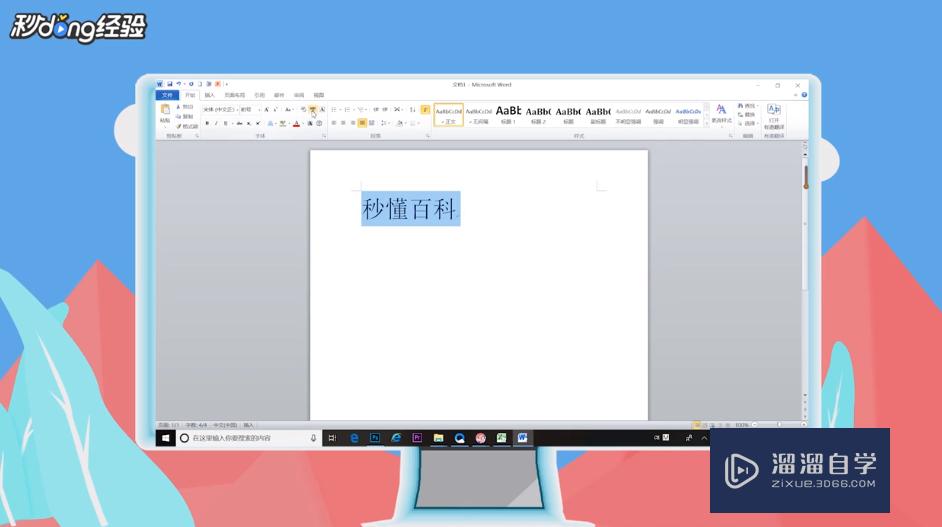Viewport: 942px width, 527px height.
Task: Click Find in the editing group
Action: [747, 106]
